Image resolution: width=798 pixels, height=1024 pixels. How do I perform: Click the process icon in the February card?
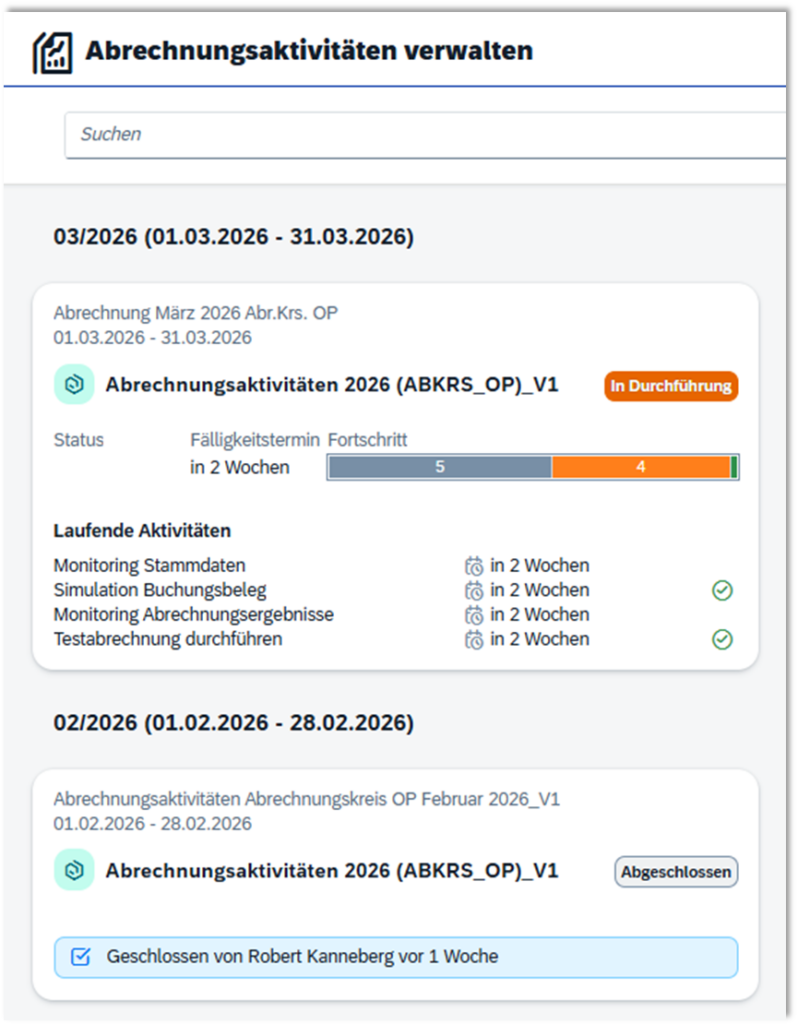(74, 870)
